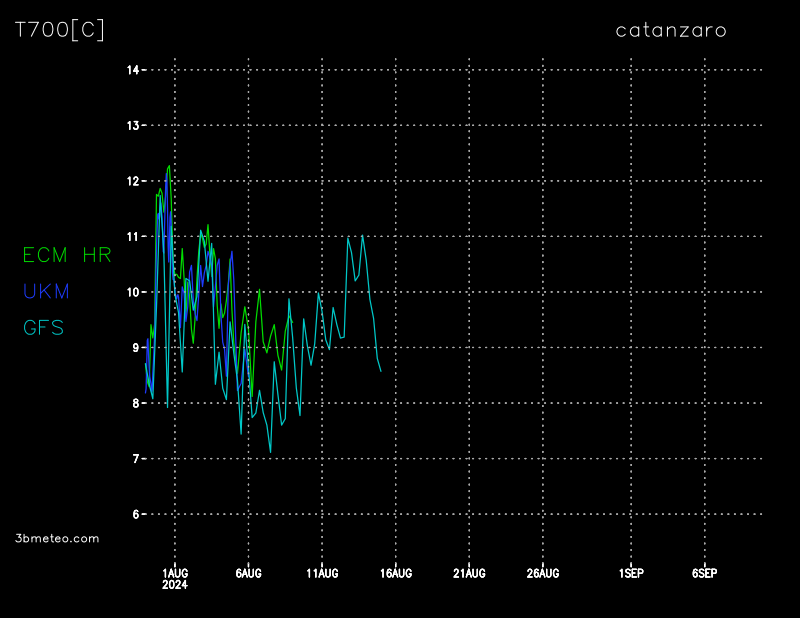
Task: Click the 1SEP date label
Action: pos(631,573)
